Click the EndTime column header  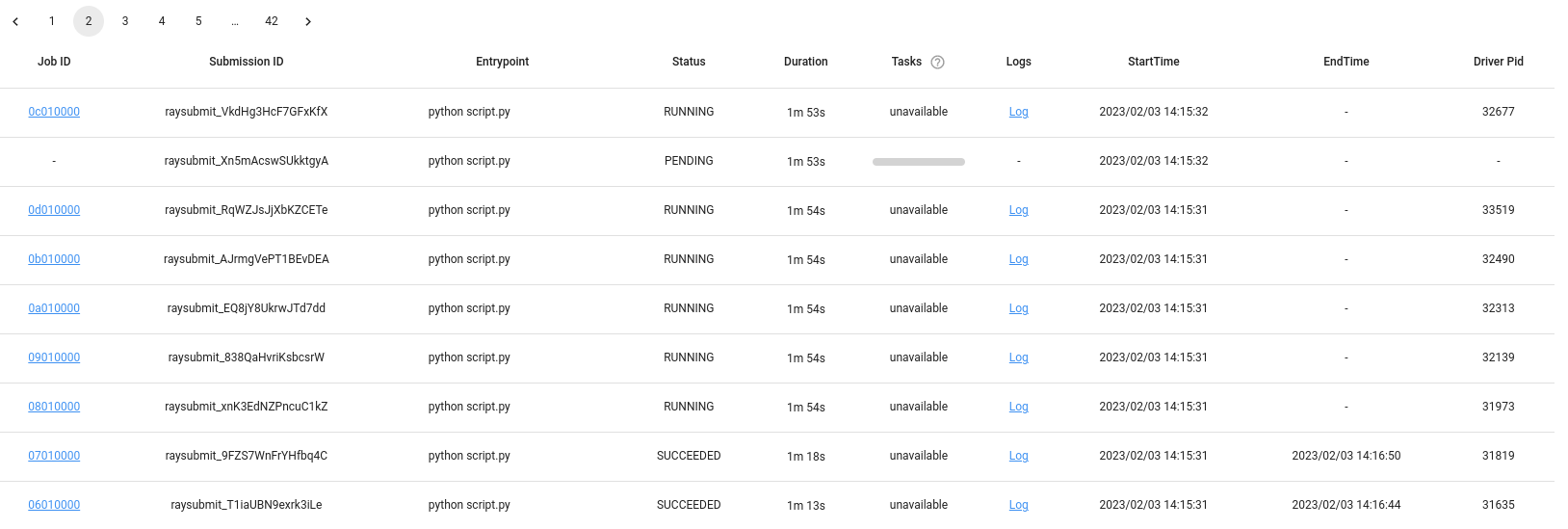coord(1346,62)
